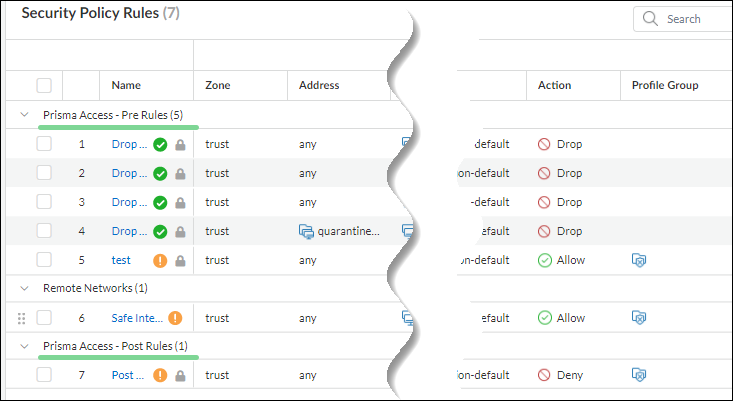The height and width of the screenshot is (401, 733).
Task: Select the checkbox for rule 3
Action: 44,202
